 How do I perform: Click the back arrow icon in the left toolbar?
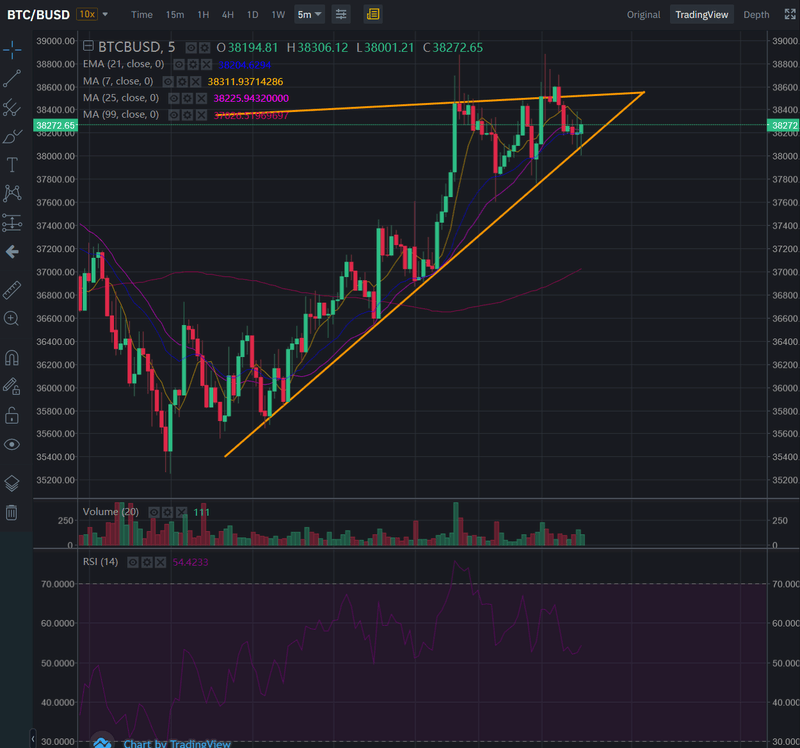[12, 252]
